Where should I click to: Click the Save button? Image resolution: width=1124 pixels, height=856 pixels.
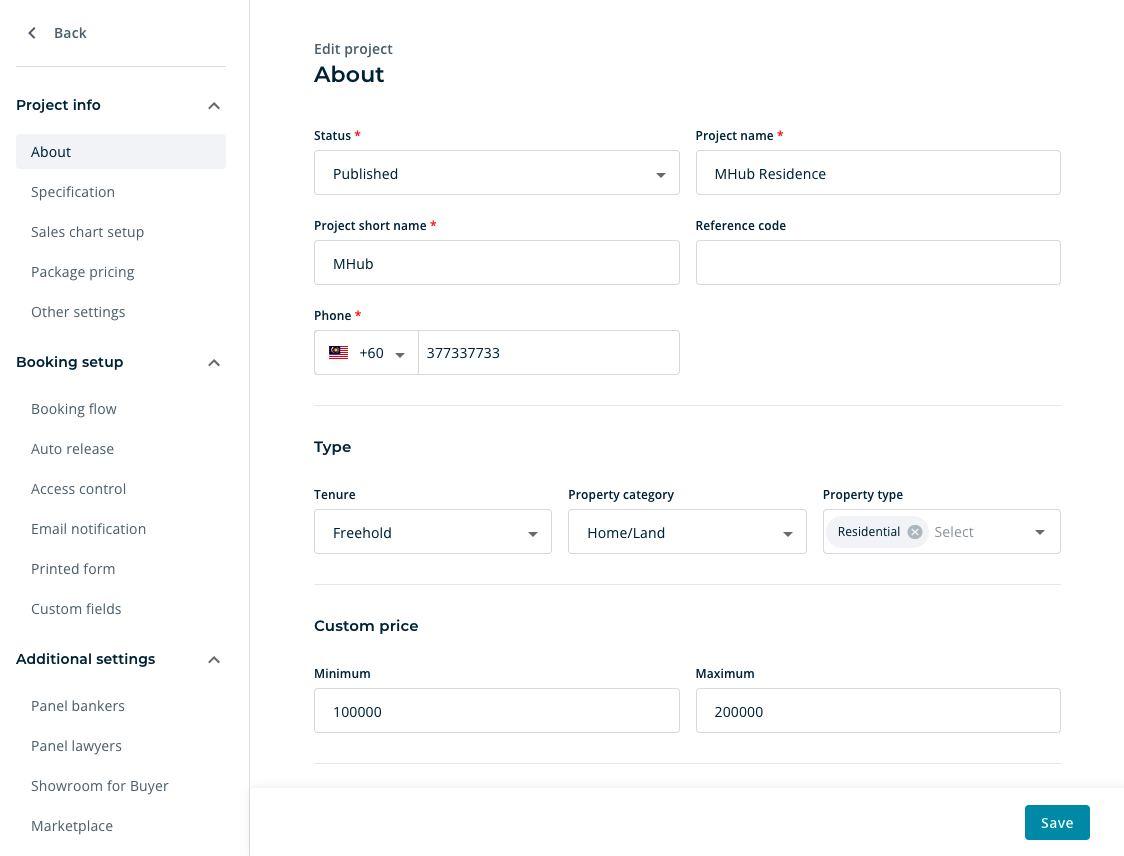(1057, 822)
